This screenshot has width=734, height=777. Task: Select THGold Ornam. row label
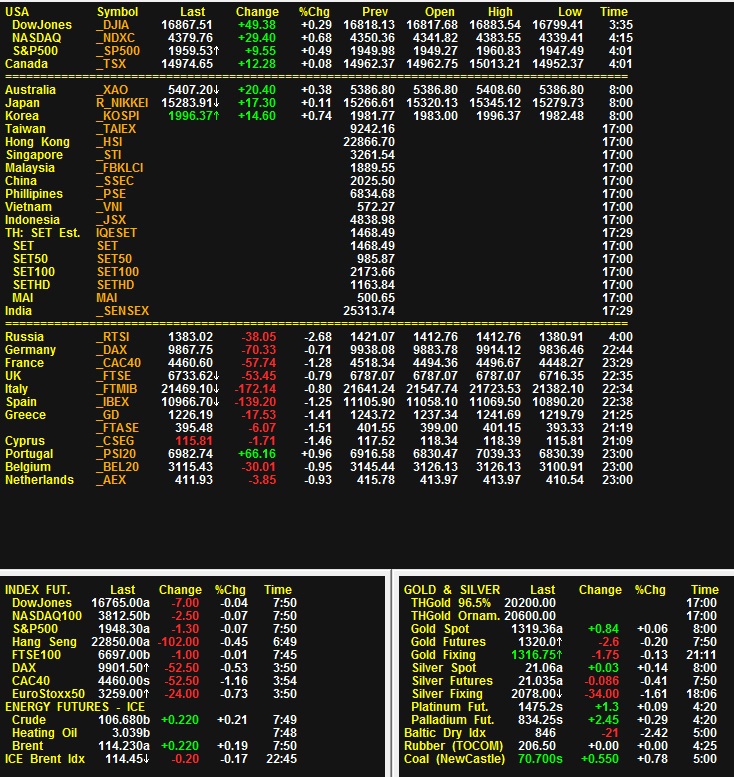pos(455,615)
